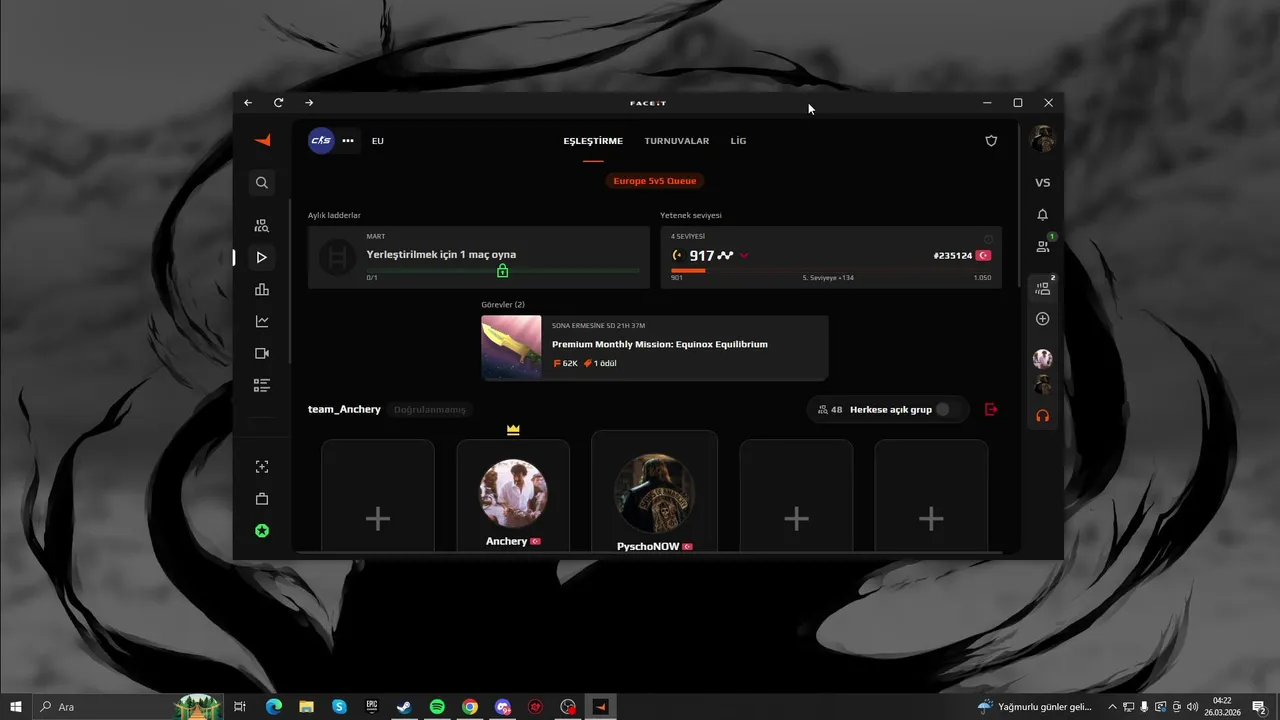The height and width of the screenshot is (720, 1280).
Task: Open friends list with green badge
Action: (x=1043, y=245)
